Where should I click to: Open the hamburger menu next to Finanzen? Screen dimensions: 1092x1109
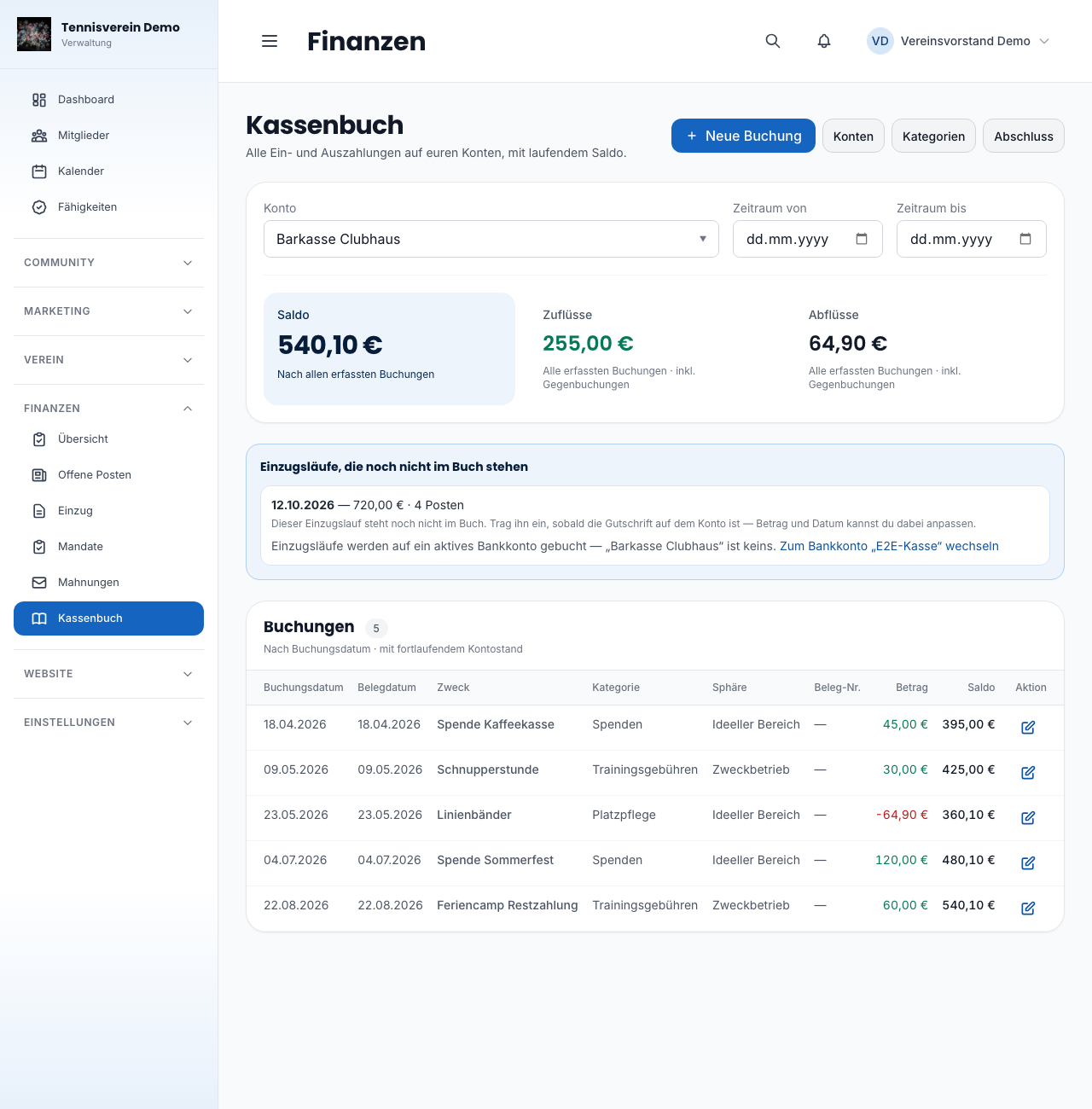coord(270,41)
